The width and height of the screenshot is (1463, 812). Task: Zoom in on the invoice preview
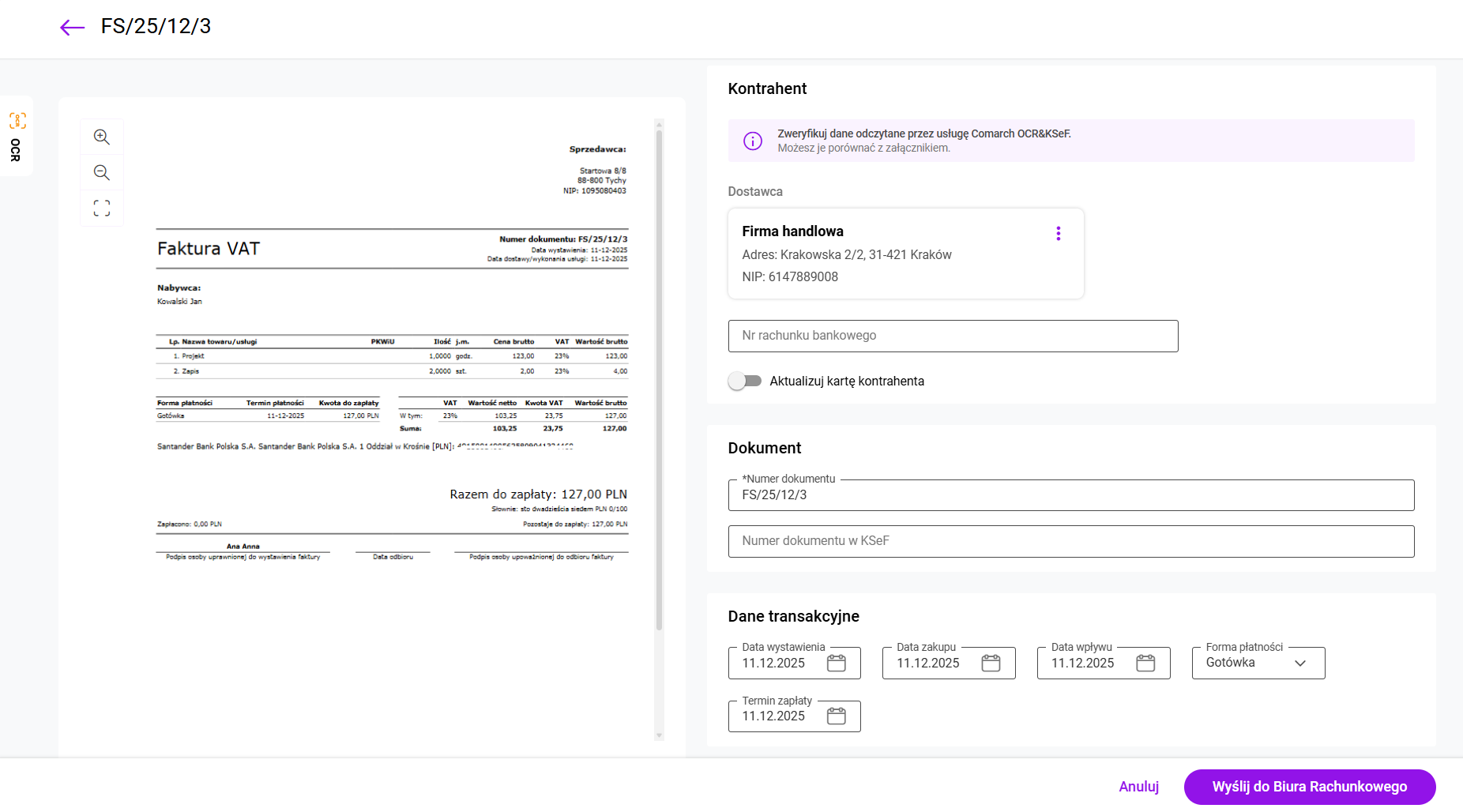pyautogui.click(x=102, y=137)
